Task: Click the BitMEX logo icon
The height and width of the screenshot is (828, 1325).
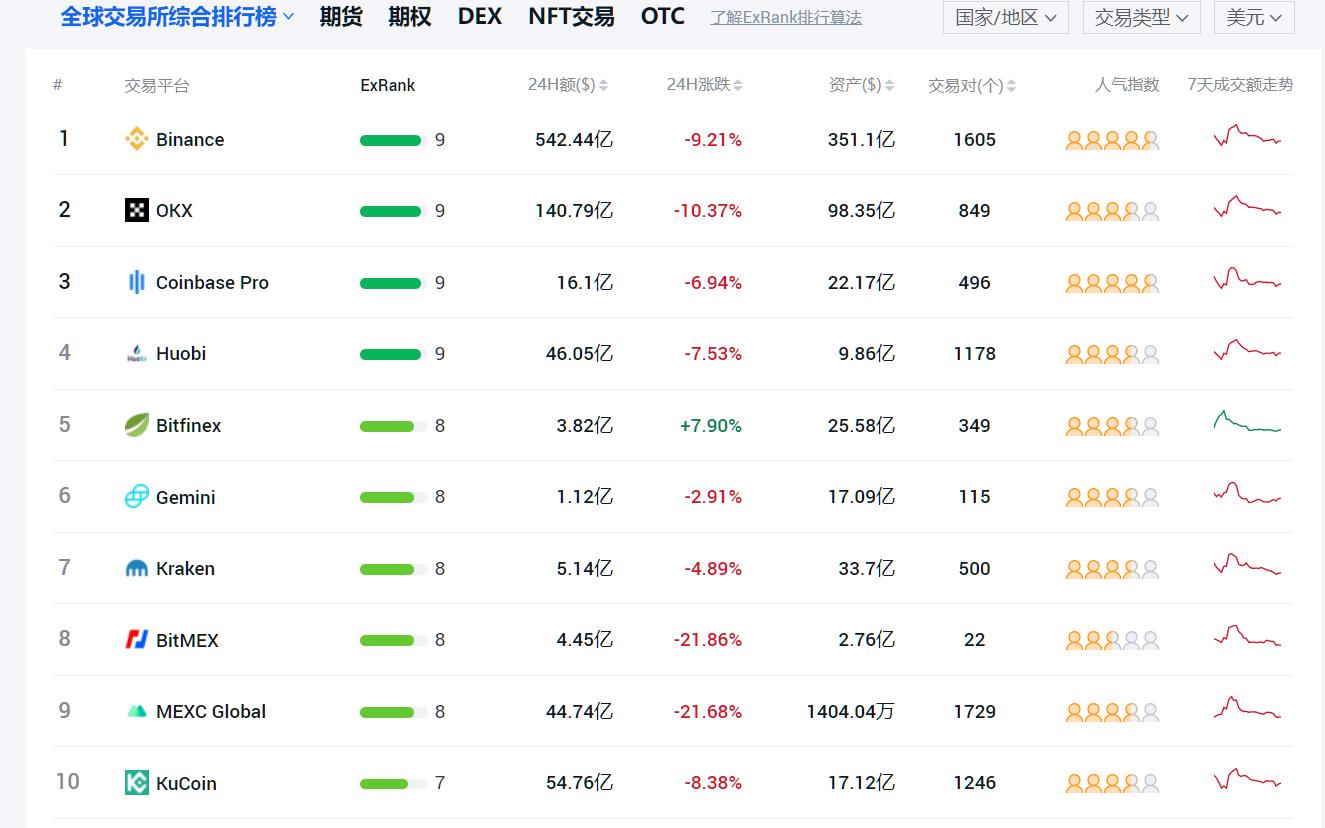Action: [137, 639]
